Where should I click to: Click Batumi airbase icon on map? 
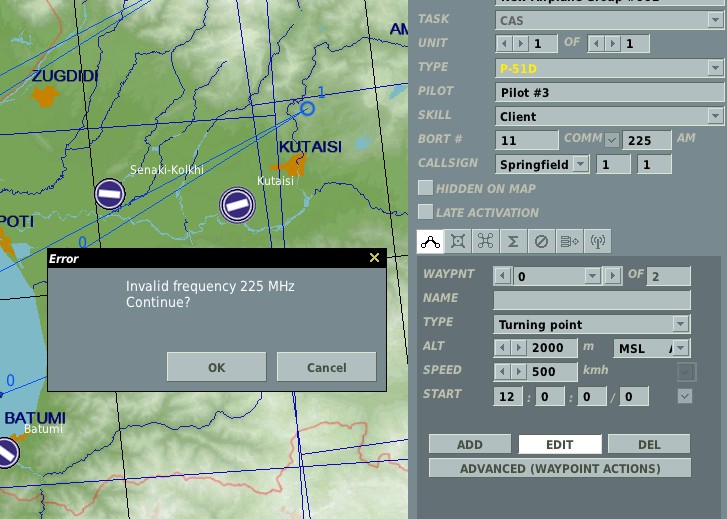7,452
